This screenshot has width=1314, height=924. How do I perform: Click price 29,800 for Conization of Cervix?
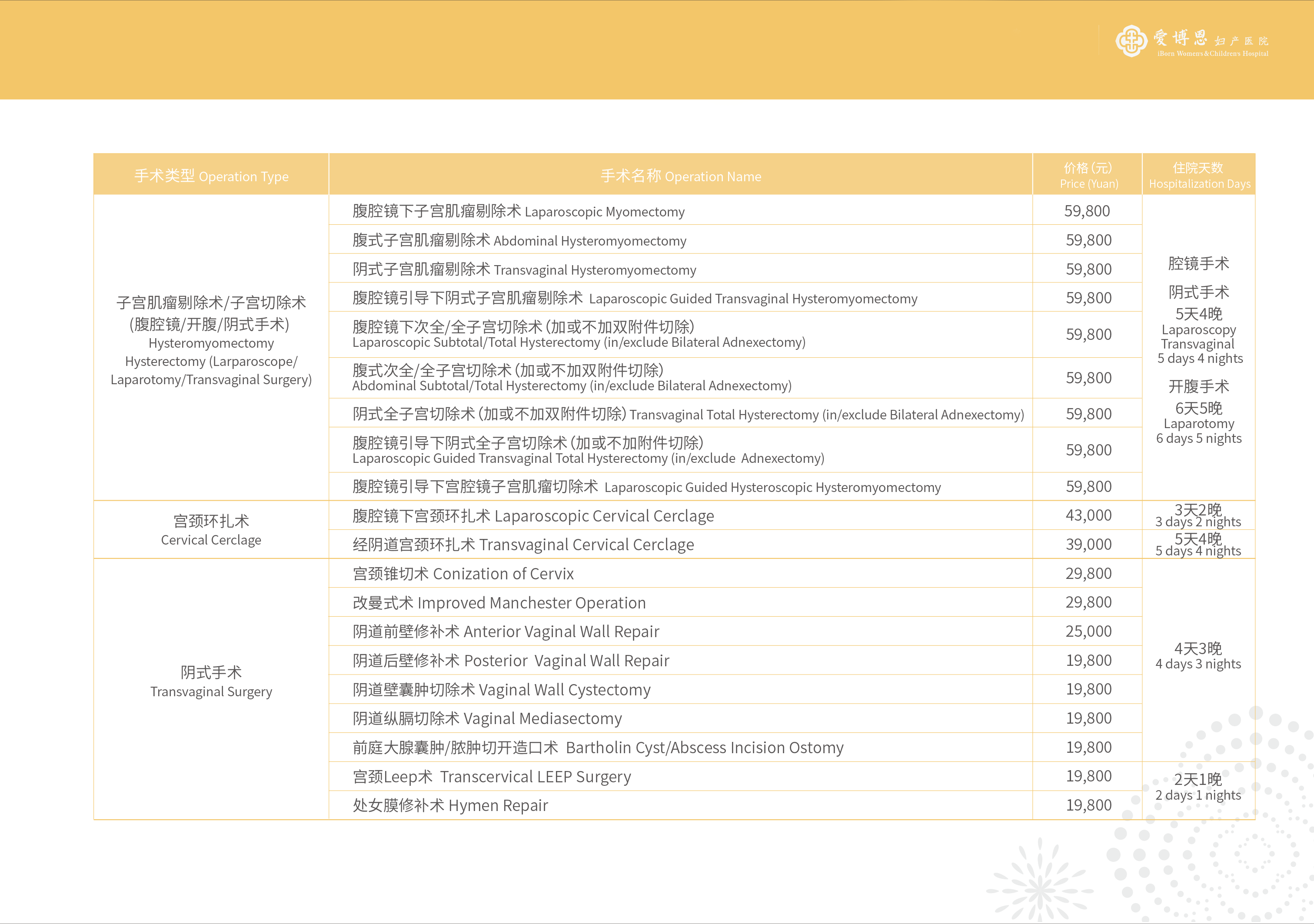pos(1088,573)
